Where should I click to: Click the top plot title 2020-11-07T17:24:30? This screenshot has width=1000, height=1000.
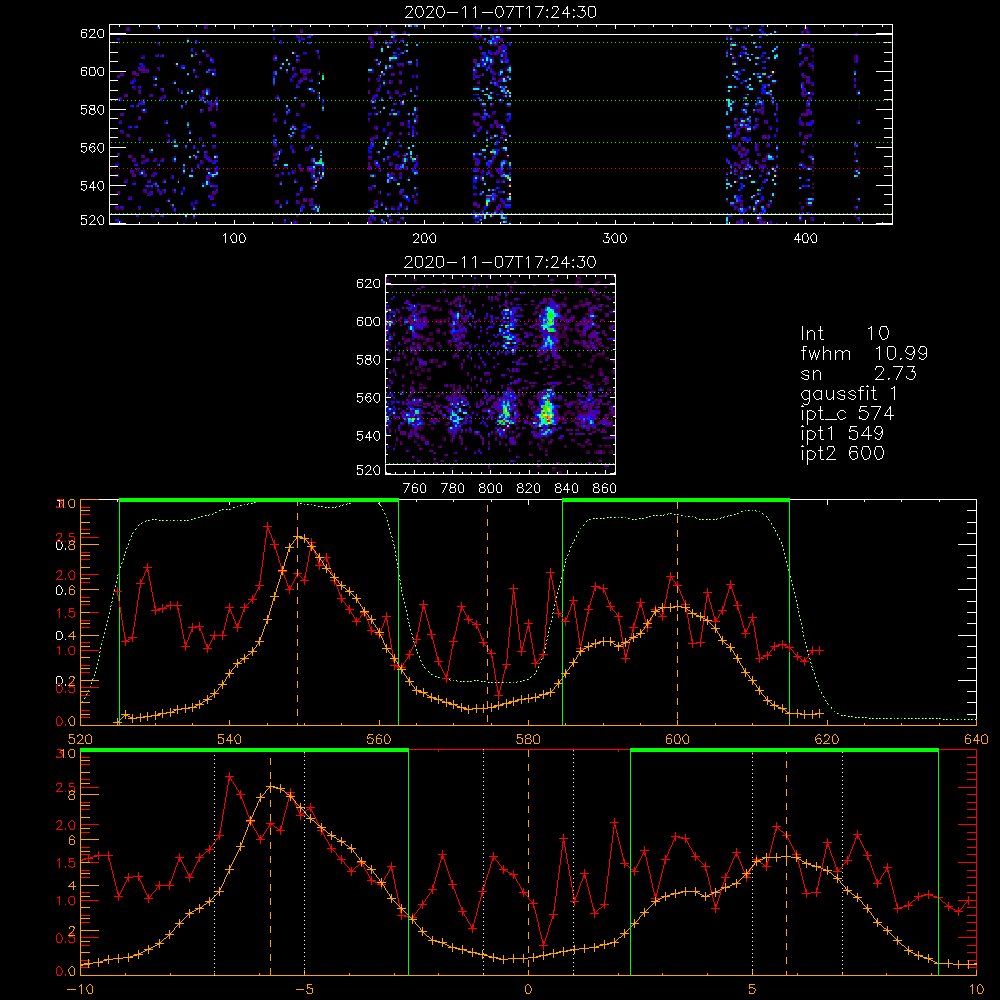point(501,12)
